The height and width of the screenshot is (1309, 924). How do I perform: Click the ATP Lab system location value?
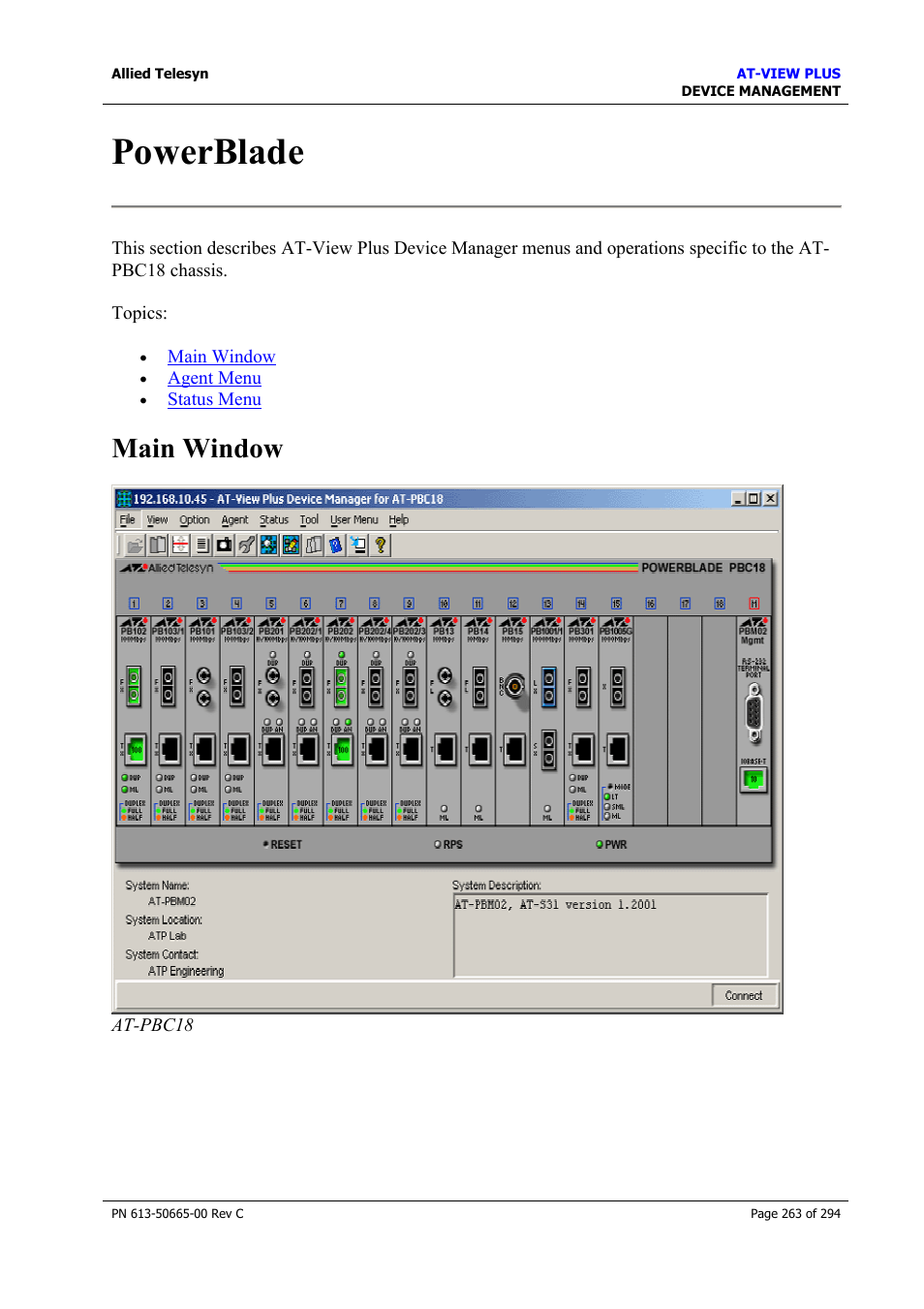167,936
